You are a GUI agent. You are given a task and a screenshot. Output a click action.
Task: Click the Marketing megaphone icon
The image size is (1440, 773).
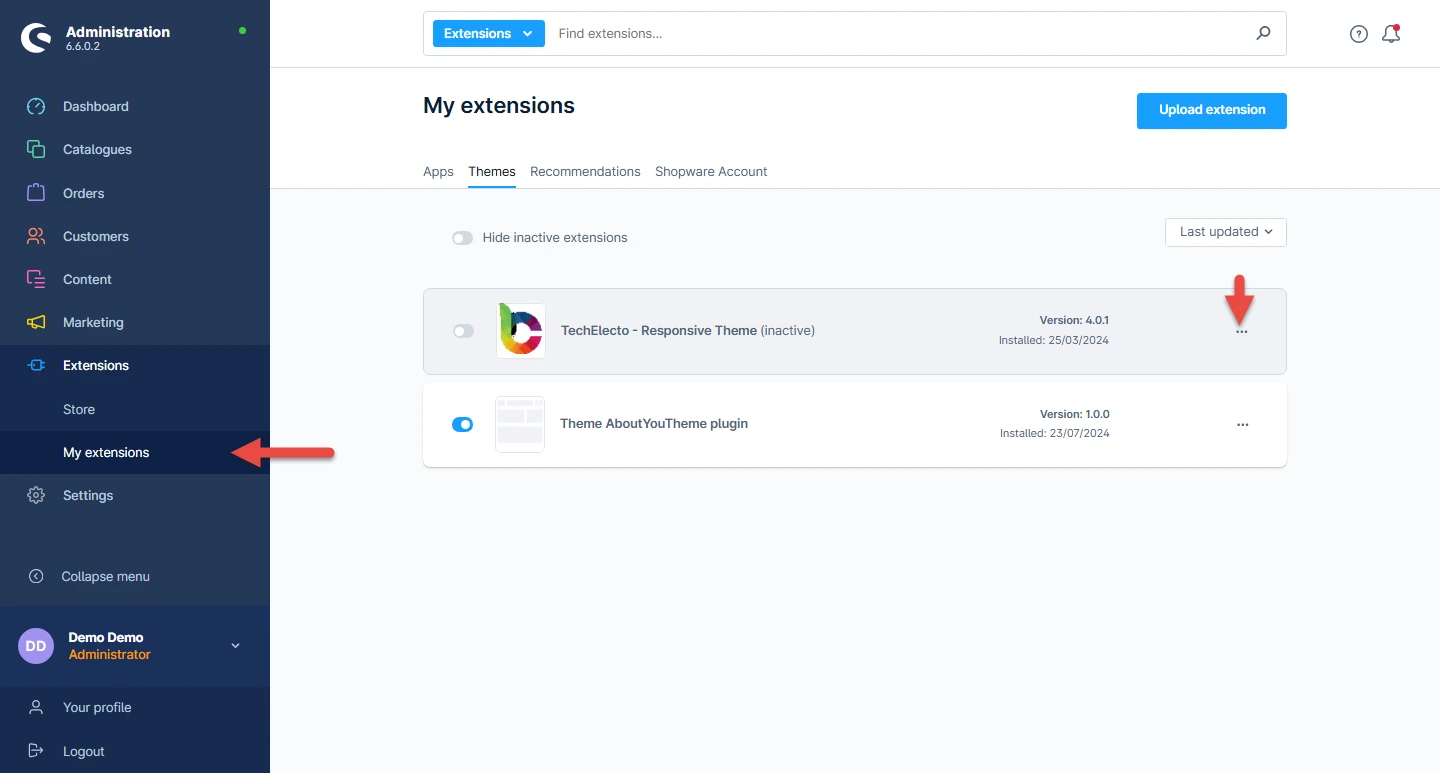coord(36,323)
